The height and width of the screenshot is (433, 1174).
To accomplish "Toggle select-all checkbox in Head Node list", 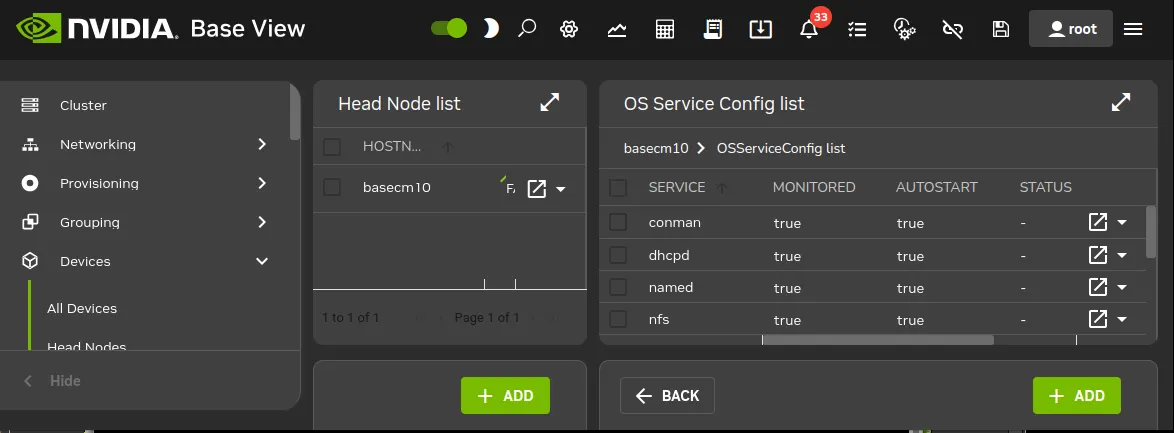I will point(332,147).
